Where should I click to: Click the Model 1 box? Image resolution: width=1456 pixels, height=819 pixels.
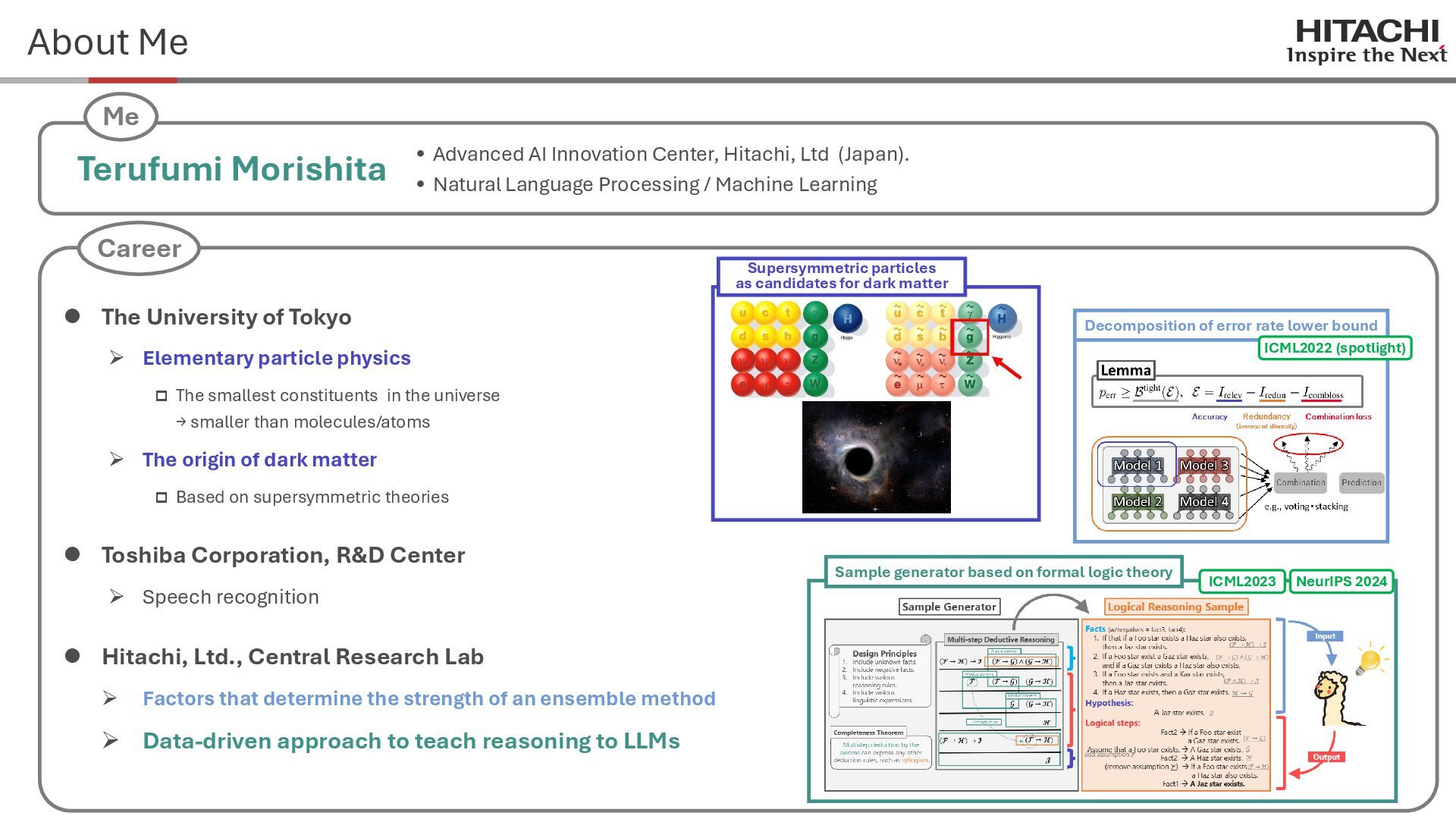coord(1137,465)
